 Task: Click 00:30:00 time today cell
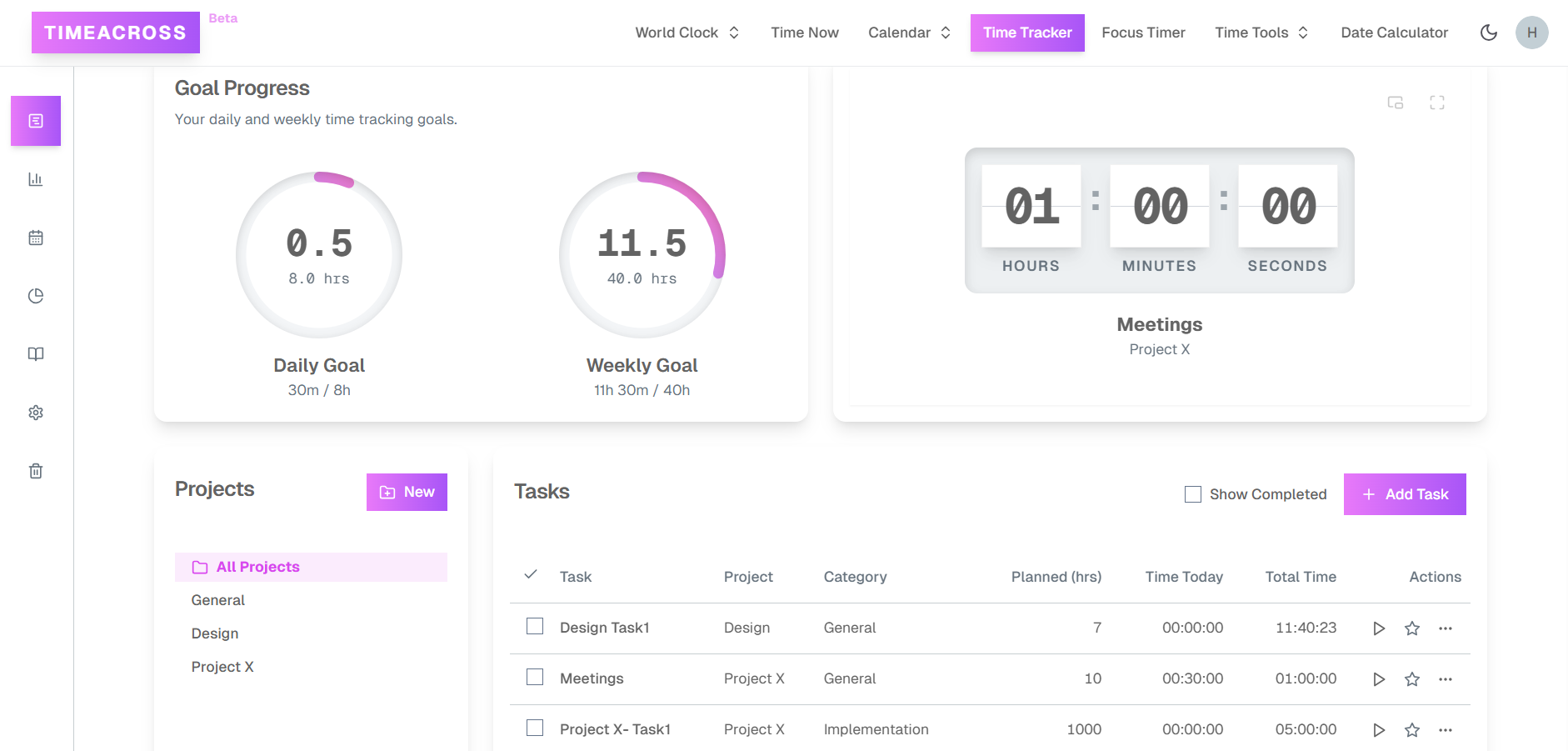pyautogui.click(x=1193, y=678)
